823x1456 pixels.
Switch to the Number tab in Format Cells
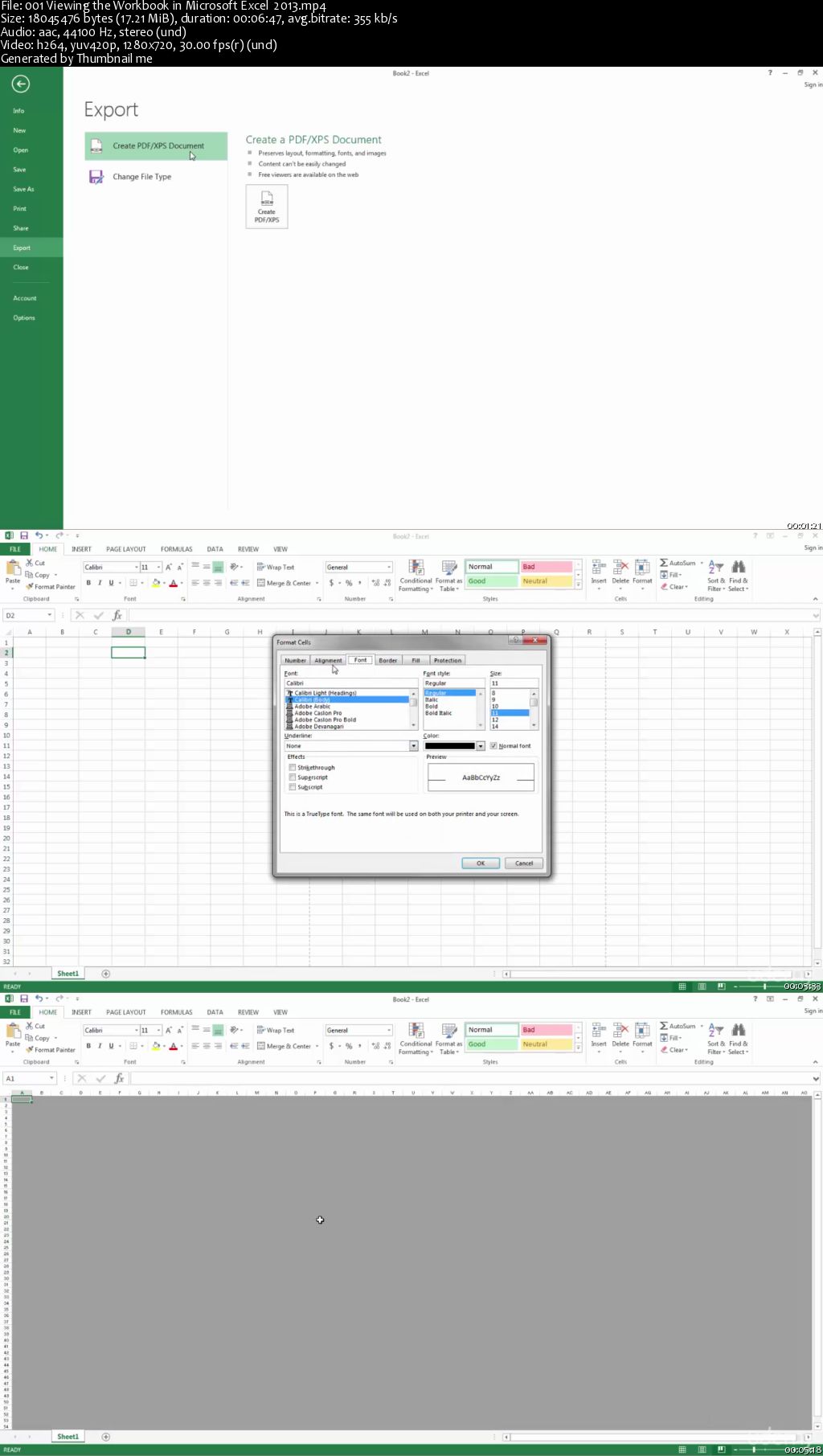[295, 660]
